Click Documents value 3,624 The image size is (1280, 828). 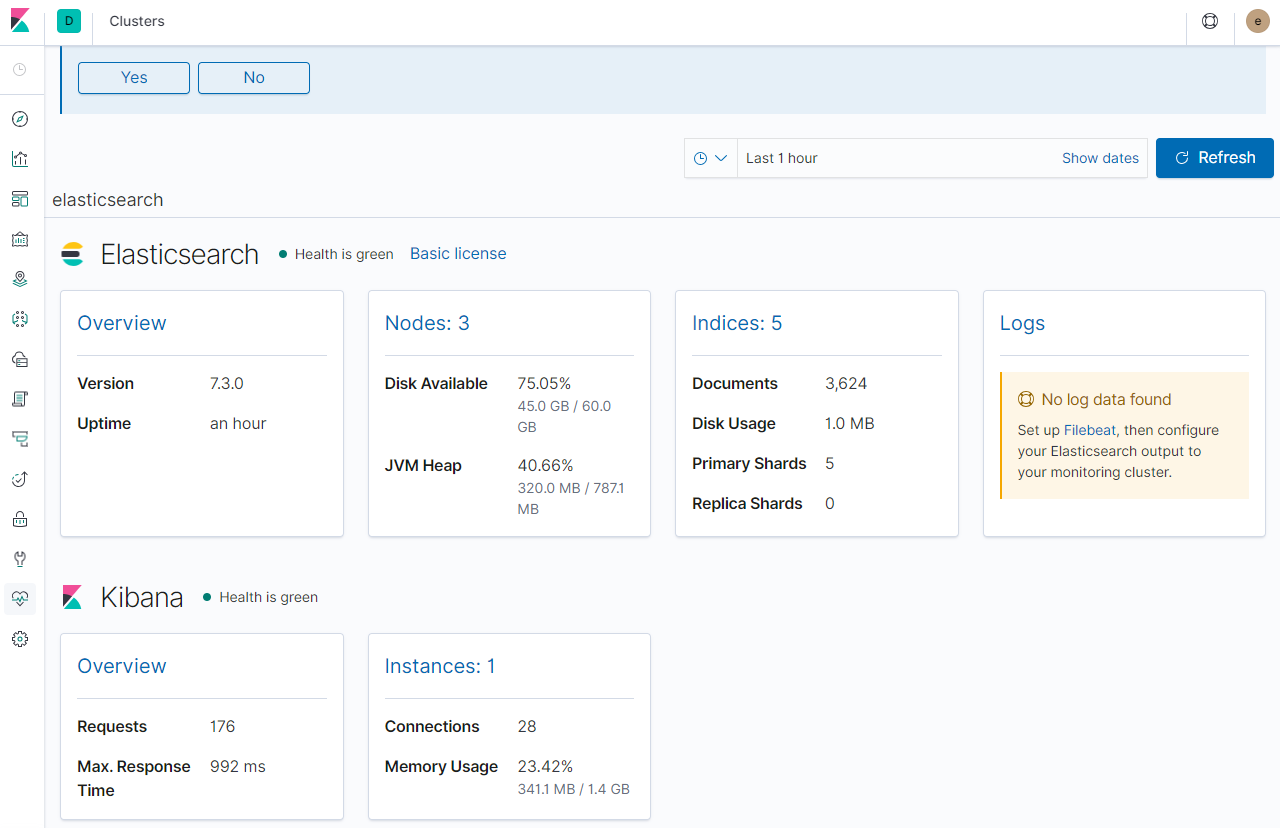coord(846,384)
